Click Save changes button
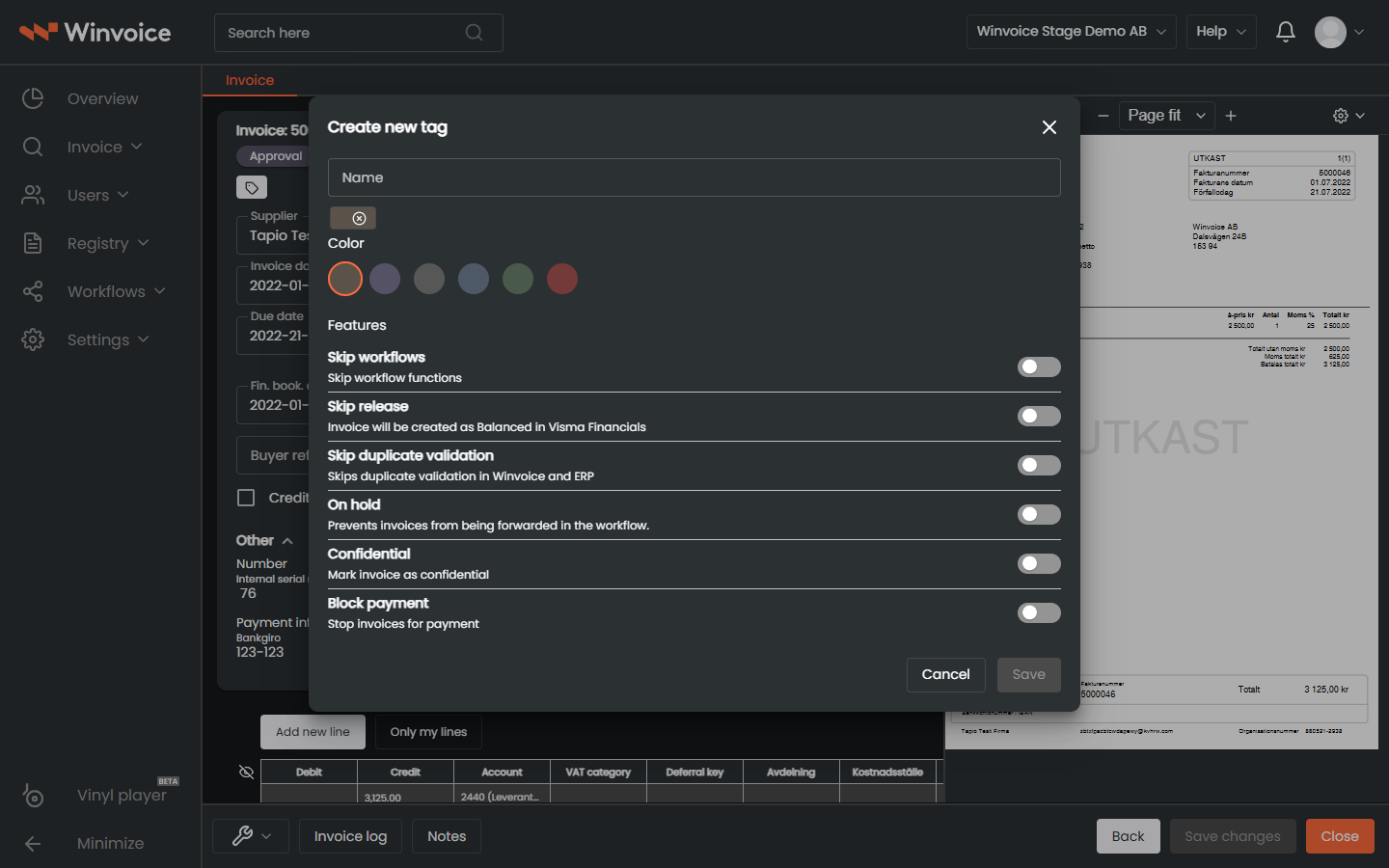The height and width of the screenshot is (868, 1389). (1233, 836)
